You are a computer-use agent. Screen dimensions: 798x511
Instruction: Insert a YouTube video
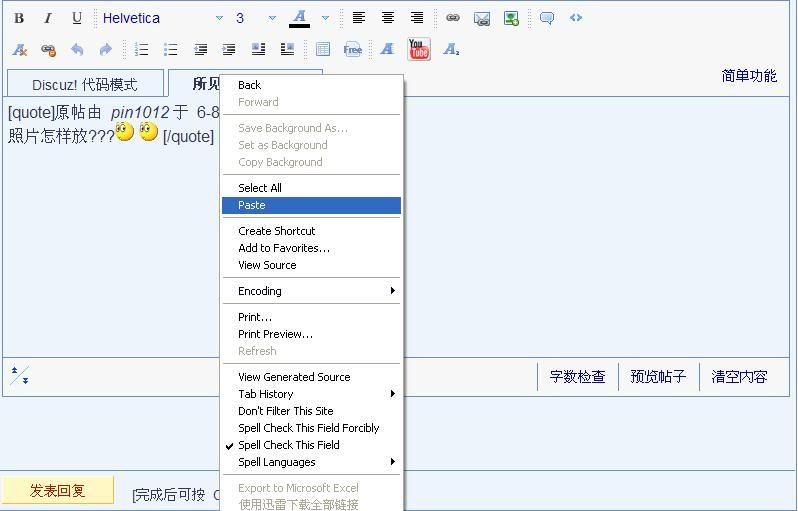pyautogui.click(x=419, y=49)
